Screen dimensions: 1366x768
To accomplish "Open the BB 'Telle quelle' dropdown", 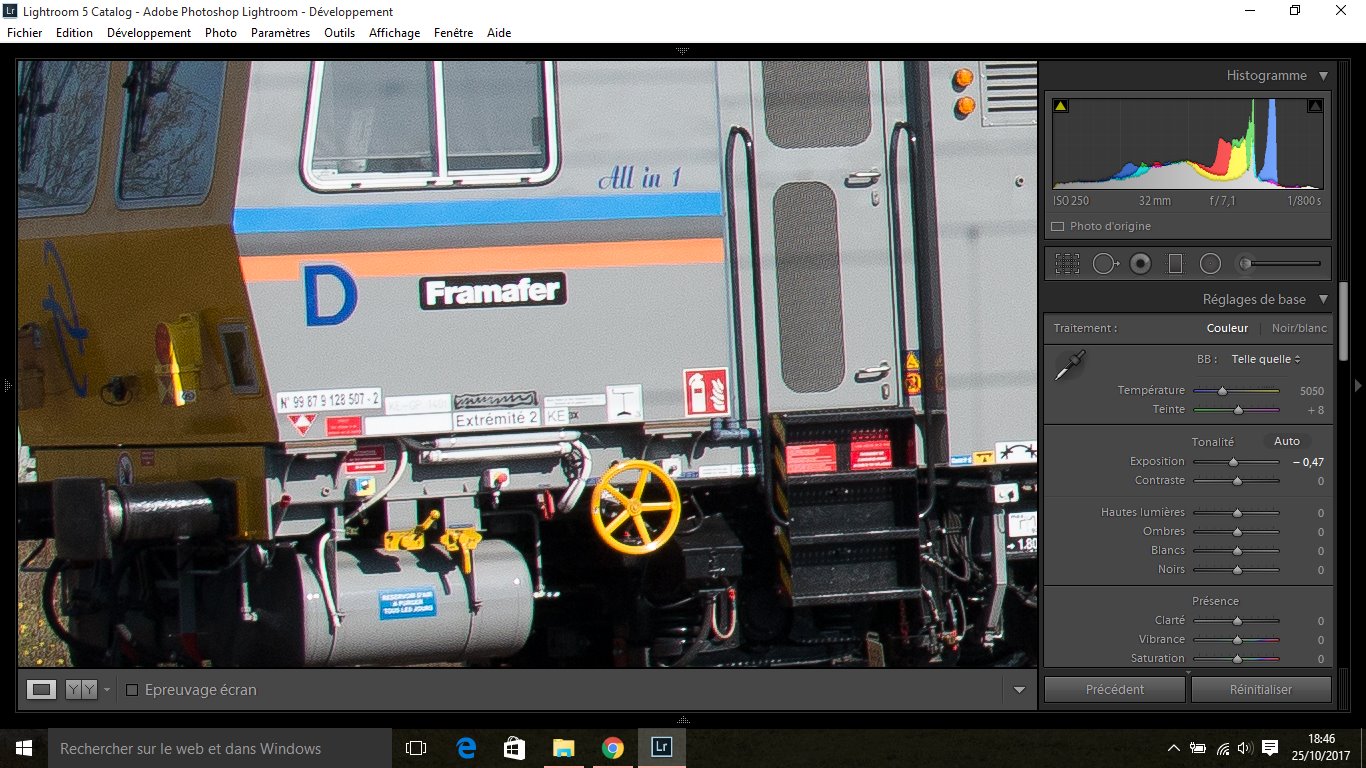I will click(x=1265, y=359).
